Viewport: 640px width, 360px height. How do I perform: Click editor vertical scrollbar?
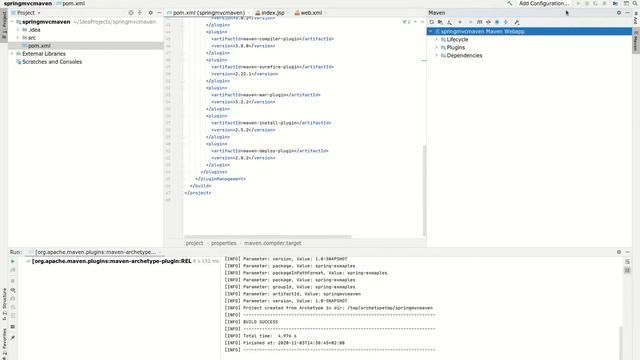coord(424,190)
